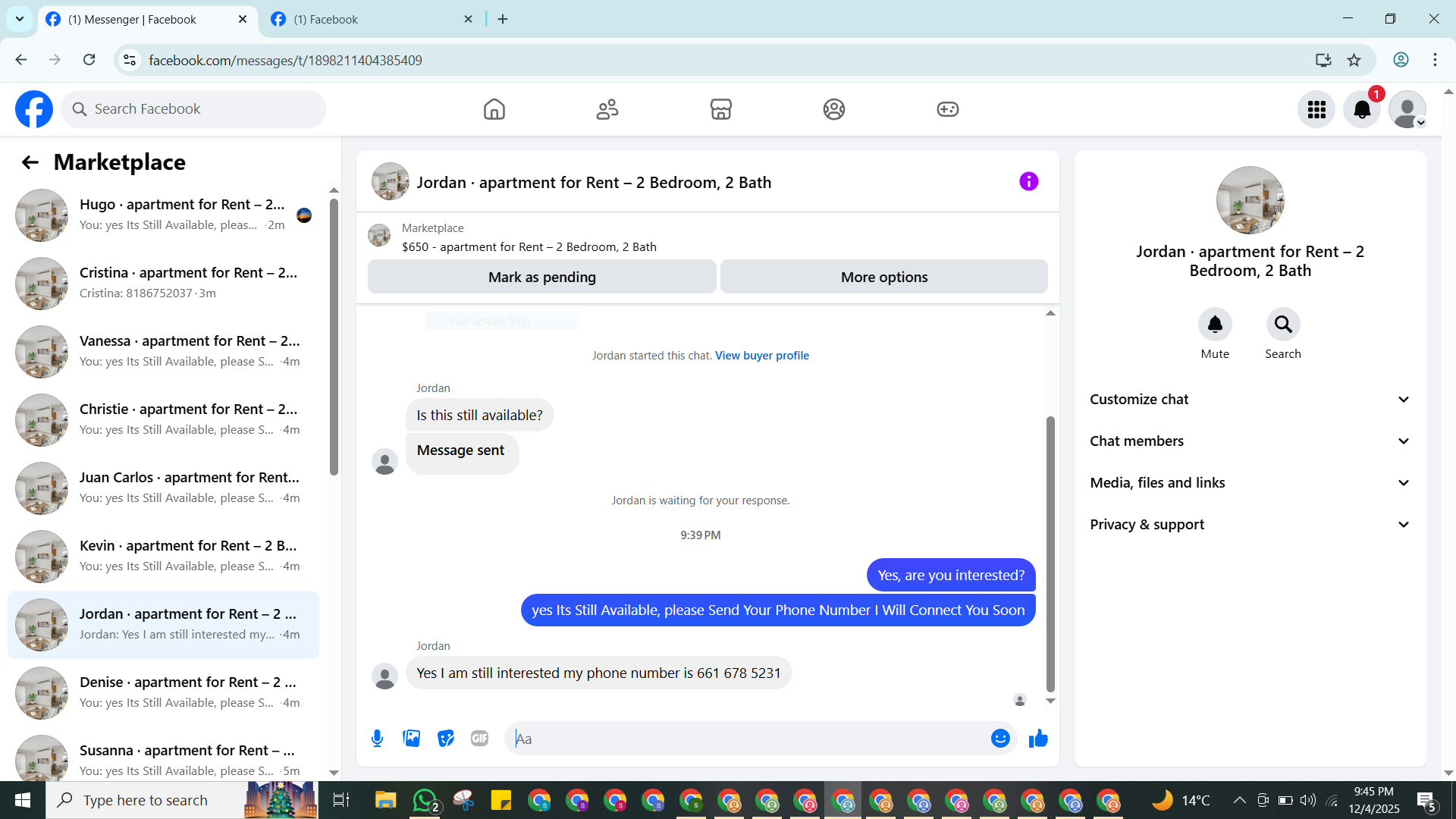Open the Gaming icon in navbar
This screenshot has height=819, width=1456.
(x=947, y=109)
